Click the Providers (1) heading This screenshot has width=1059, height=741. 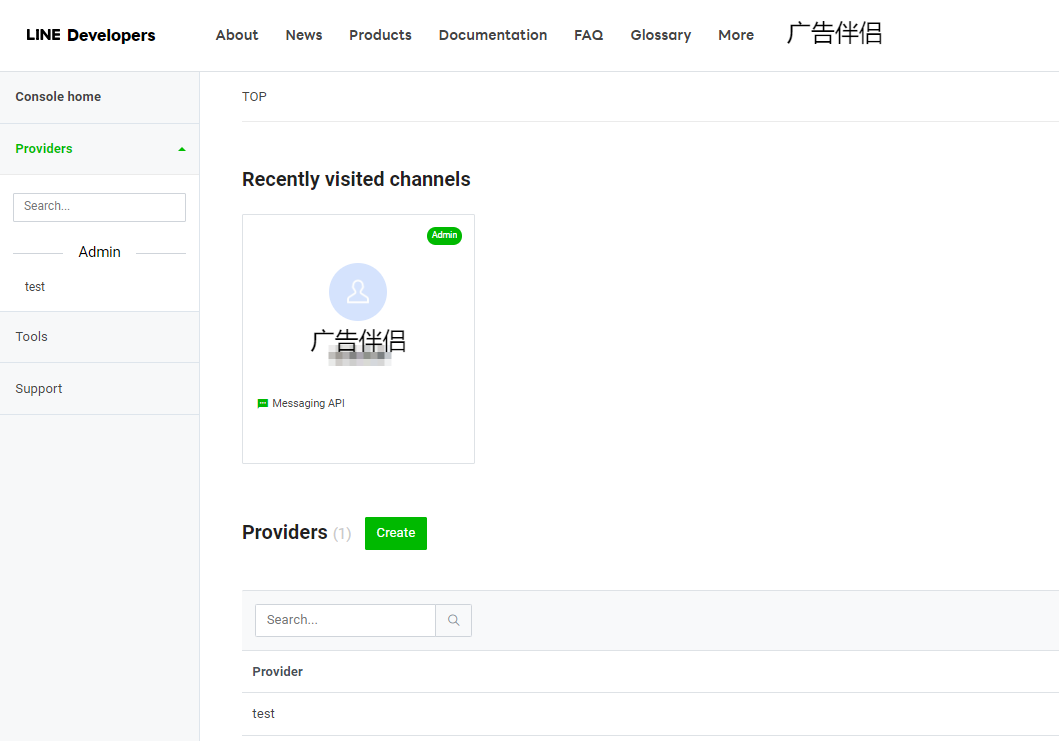pos(296,533)
